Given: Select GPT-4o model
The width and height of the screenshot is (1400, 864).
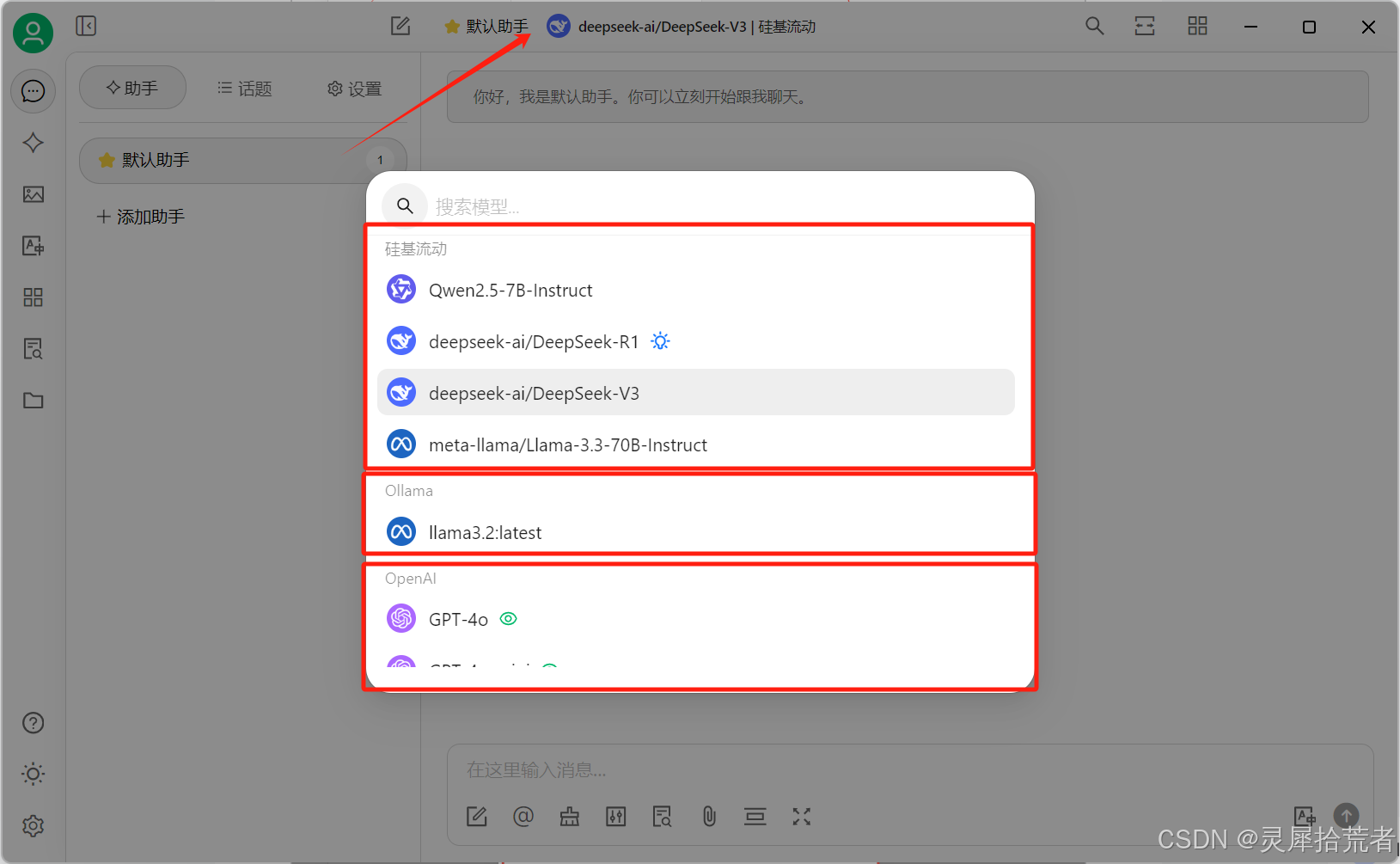Looking at the screenshot, I should 696,619.
